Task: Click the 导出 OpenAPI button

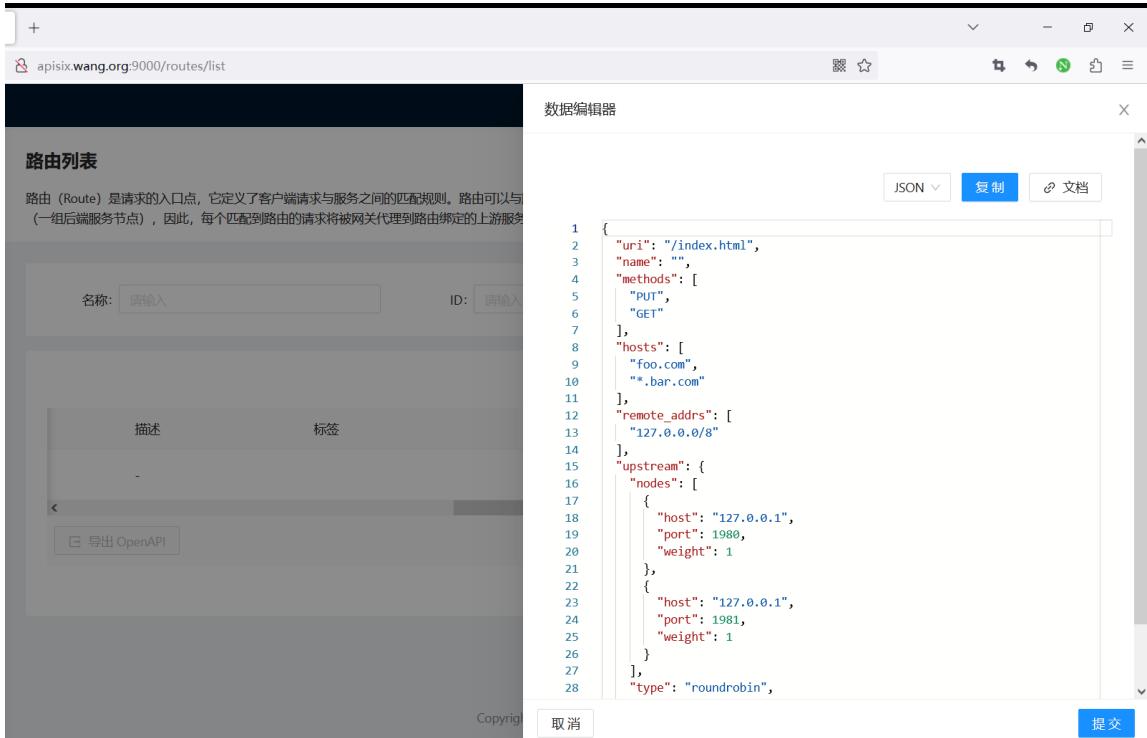Action: click(x=117, y=541)
